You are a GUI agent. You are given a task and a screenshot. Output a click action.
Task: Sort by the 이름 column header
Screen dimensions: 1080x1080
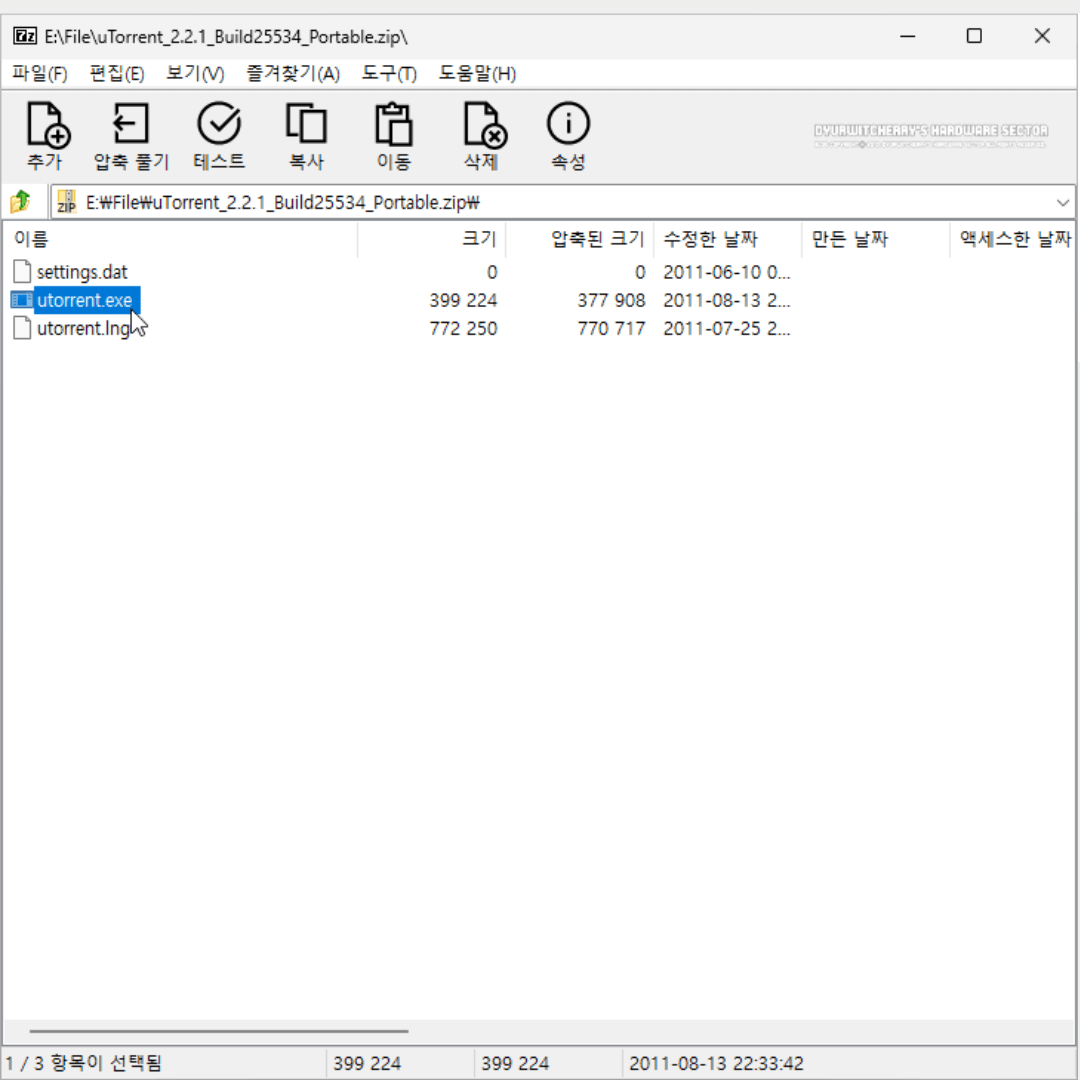(180, 239)
